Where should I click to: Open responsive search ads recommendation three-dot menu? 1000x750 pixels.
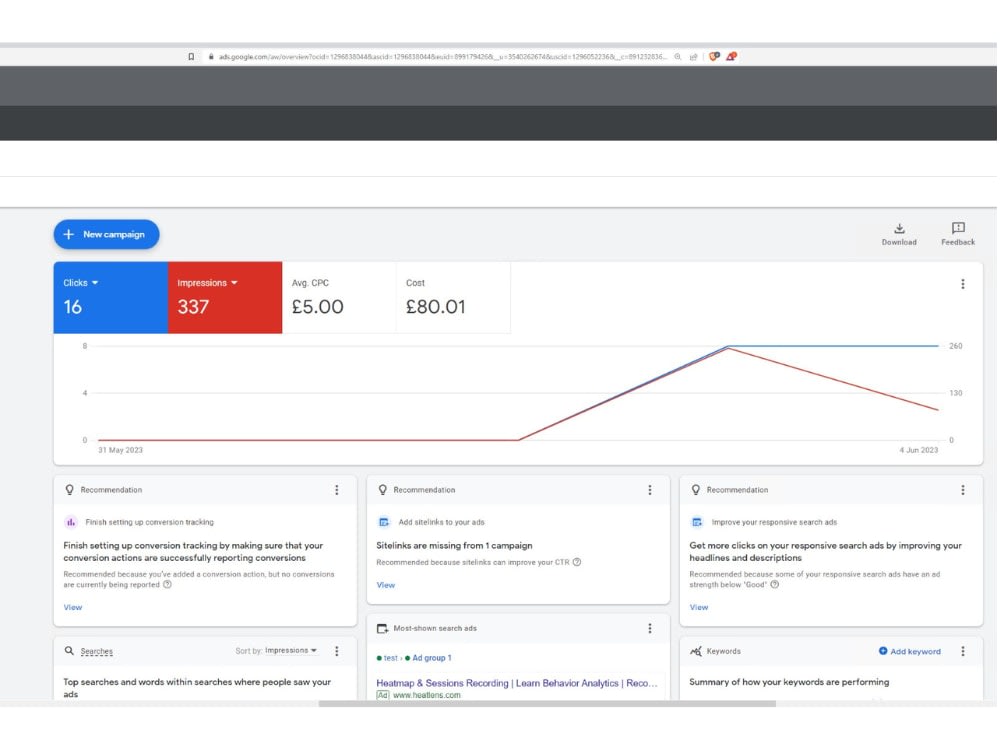point(963,490)
